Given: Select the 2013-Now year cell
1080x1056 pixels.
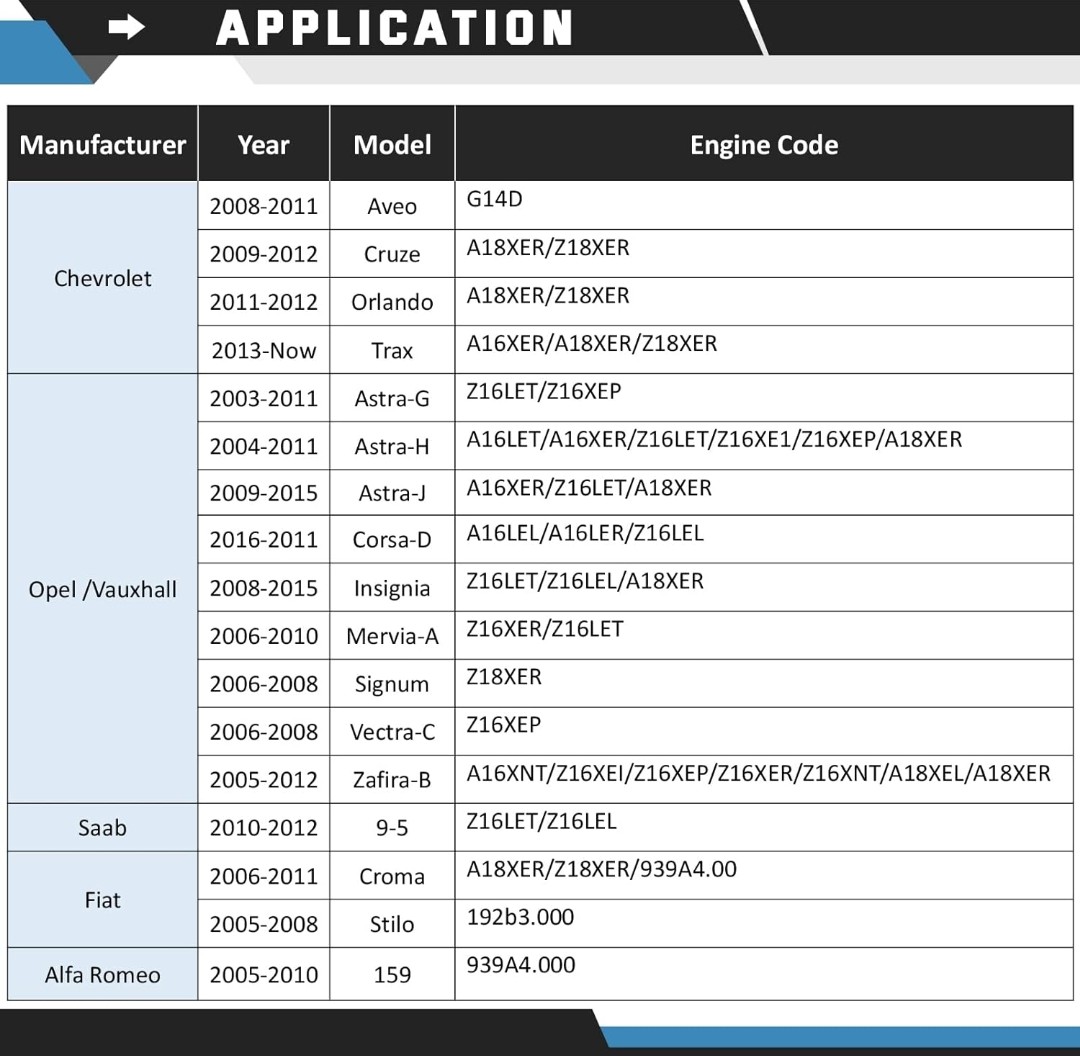Looking at the screenshot, I should pyautogui.click(x=263, y=351).
